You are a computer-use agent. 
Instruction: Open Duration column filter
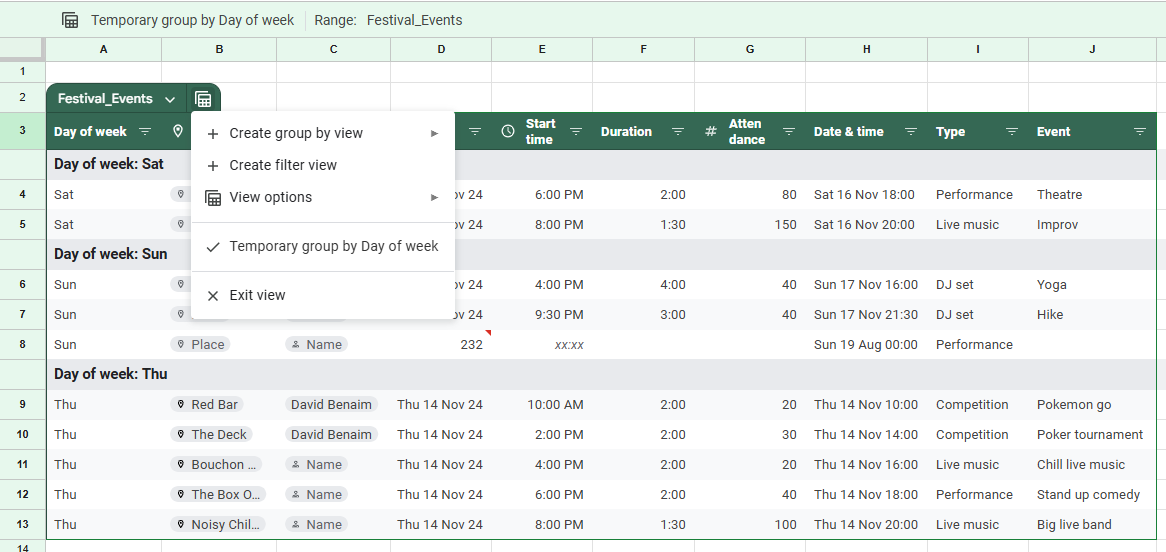click(x=677, y=132)
